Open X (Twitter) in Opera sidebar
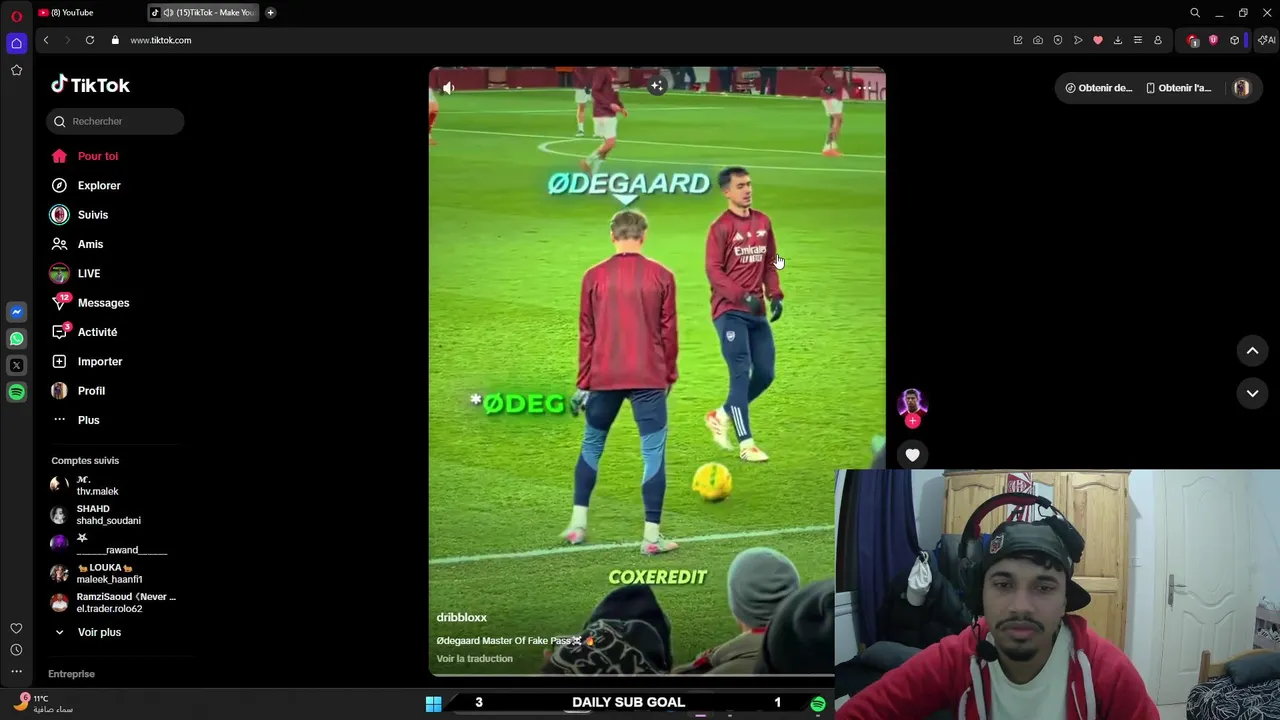This screenshot has height=720, width=1280. [x=16, y=366]
